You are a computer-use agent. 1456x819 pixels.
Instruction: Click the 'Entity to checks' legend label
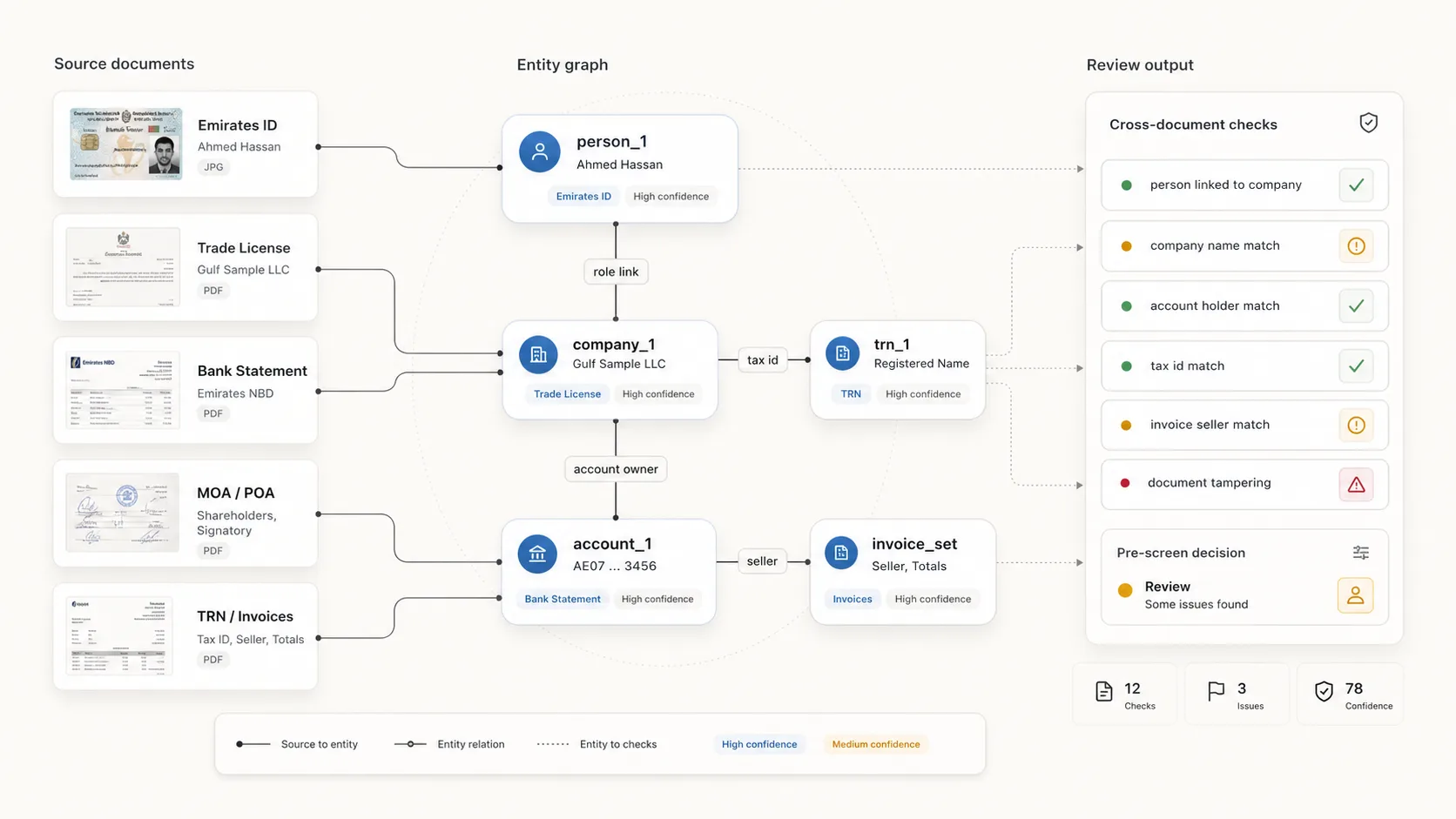pos(618,744)
